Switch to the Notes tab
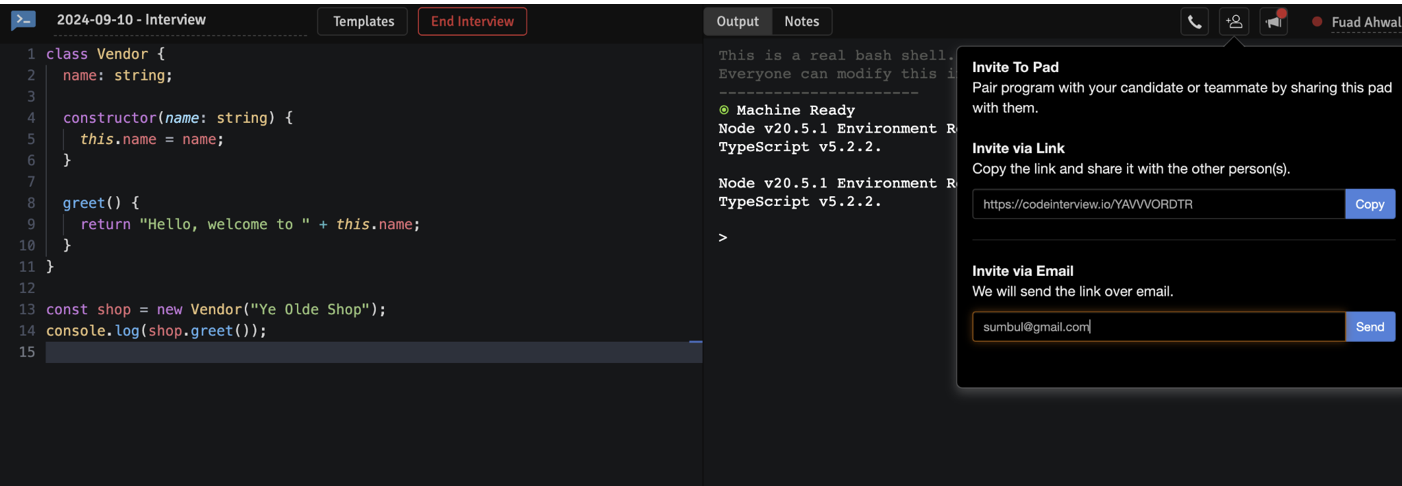This screenshot has width=1402, height=486. click(802, 21)
